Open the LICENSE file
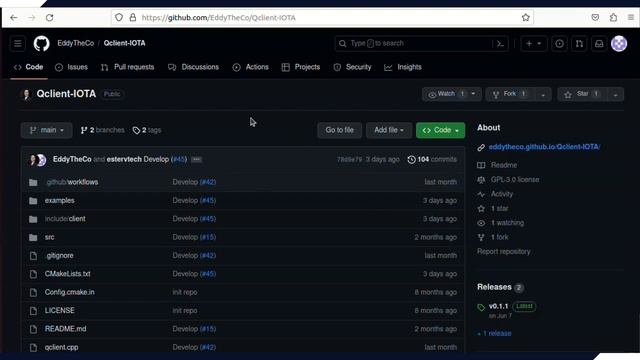 pos(60,311)
